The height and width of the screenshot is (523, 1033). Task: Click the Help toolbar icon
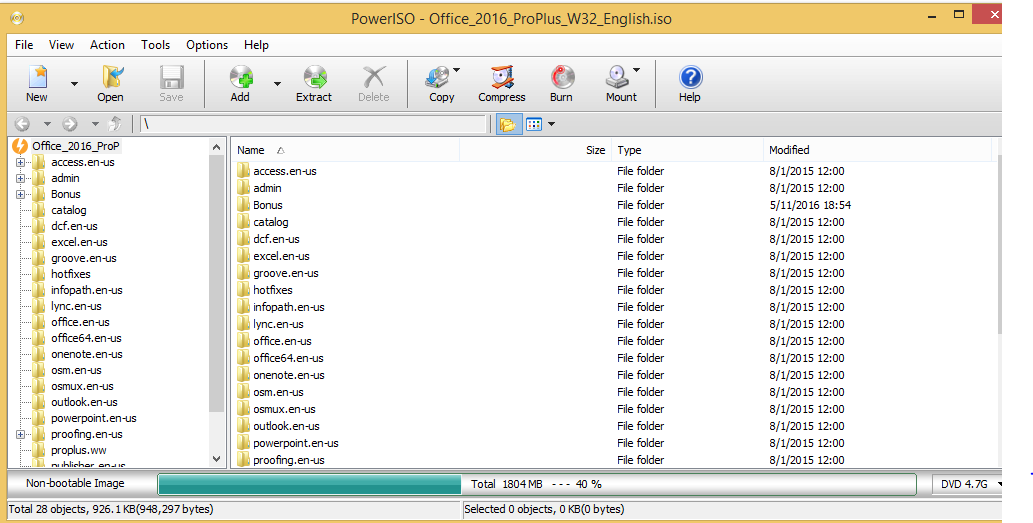(690, 77)
